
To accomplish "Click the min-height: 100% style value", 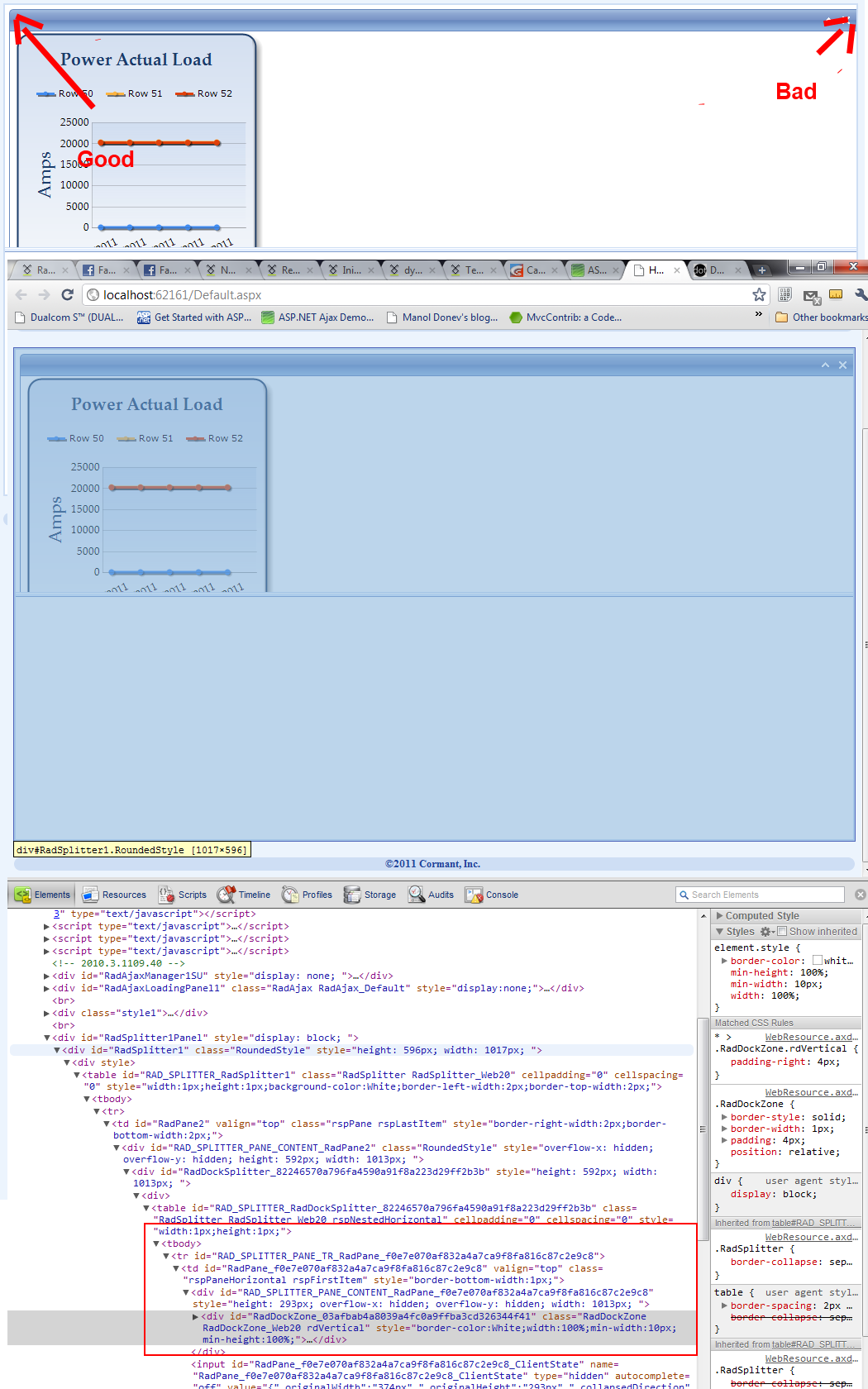I will pyautogui.click(x=813, y=972).
